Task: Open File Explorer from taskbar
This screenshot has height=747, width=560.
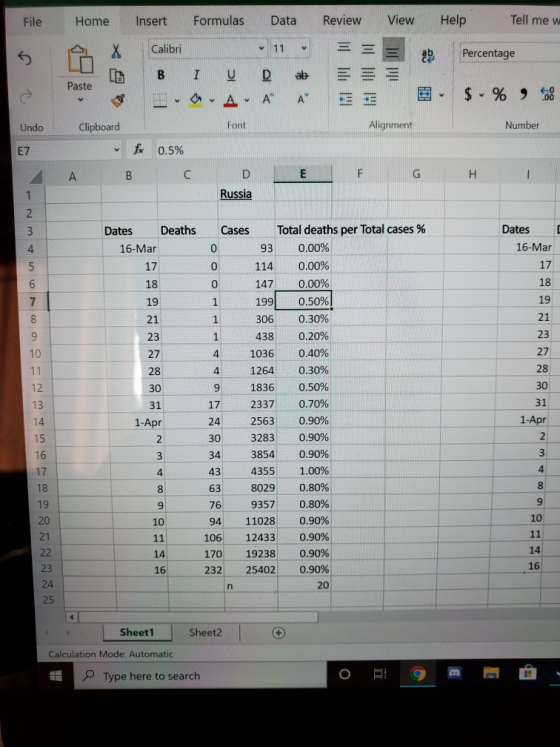Action: pyautogui.click(x=491, y=673)
